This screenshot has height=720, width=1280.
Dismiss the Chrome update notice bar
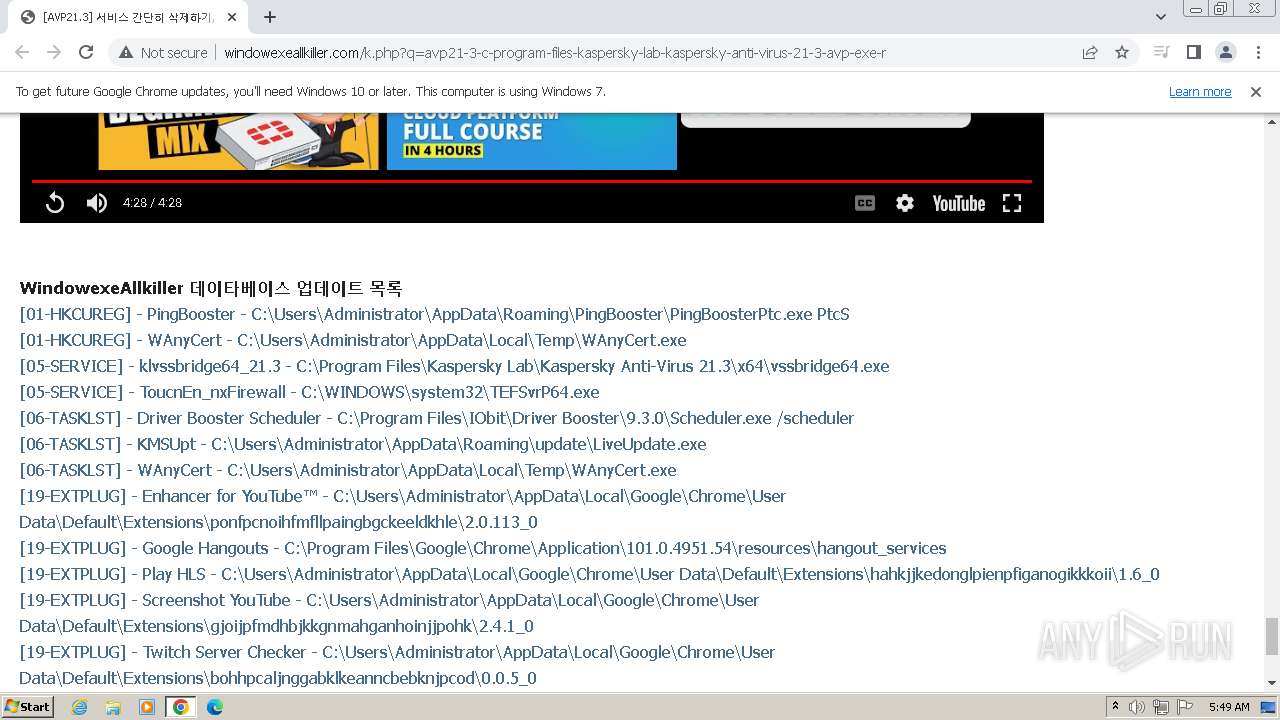[x=1256, y=92]
